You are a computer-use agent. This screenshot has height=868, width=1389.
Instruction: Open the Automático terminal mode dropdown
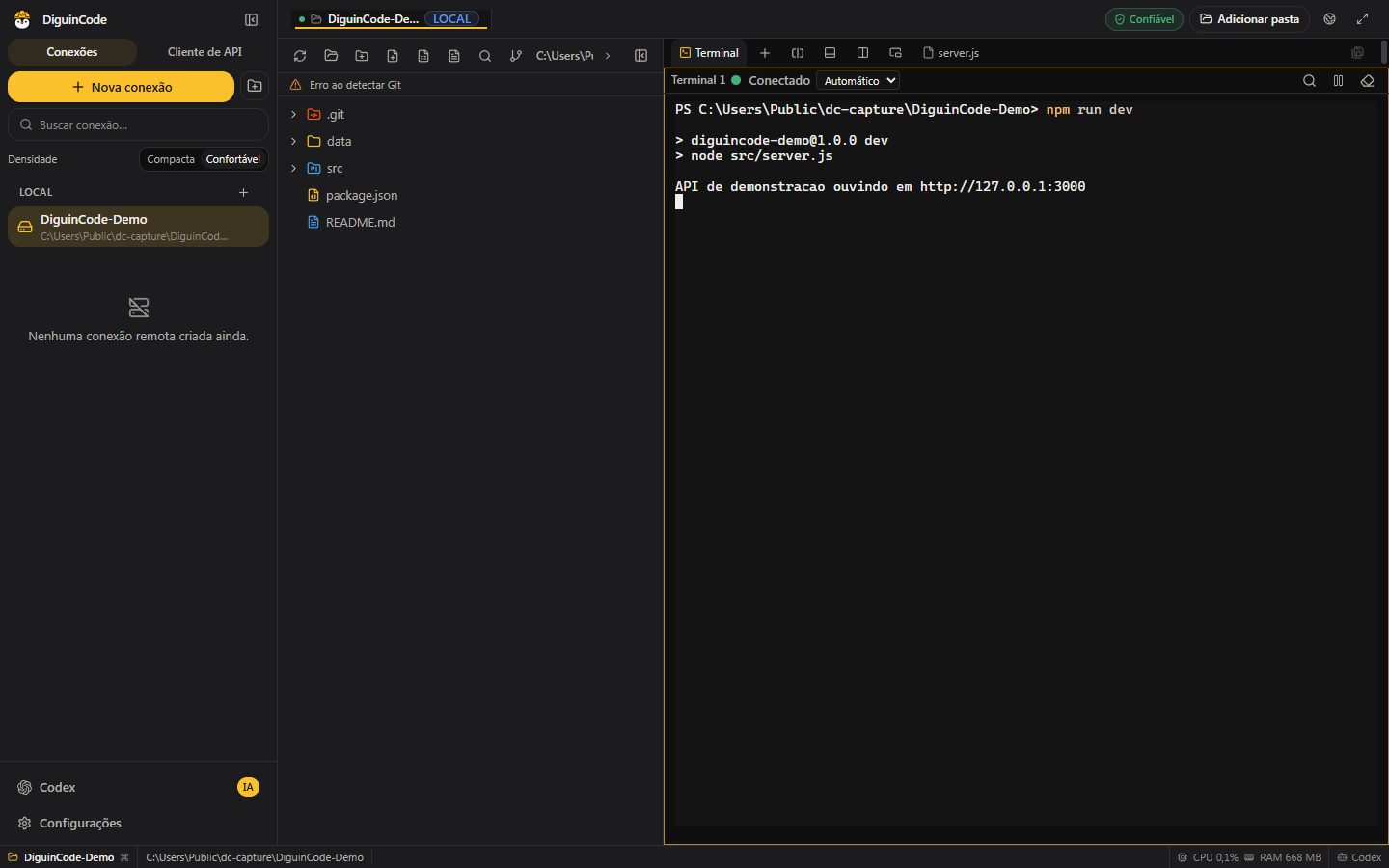pyautogui.click(x=858, y=81)
